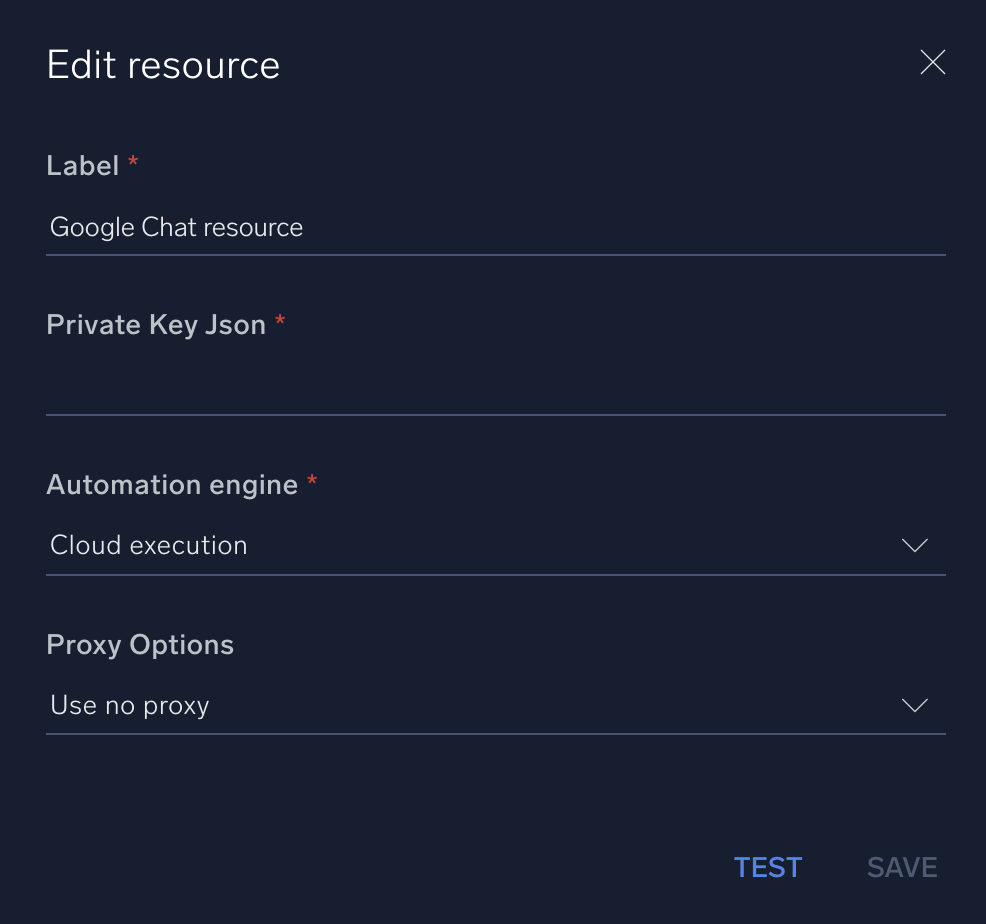Click the chevron next to Cloud execution
986x924 pixels.
click(x=913, y=545)
